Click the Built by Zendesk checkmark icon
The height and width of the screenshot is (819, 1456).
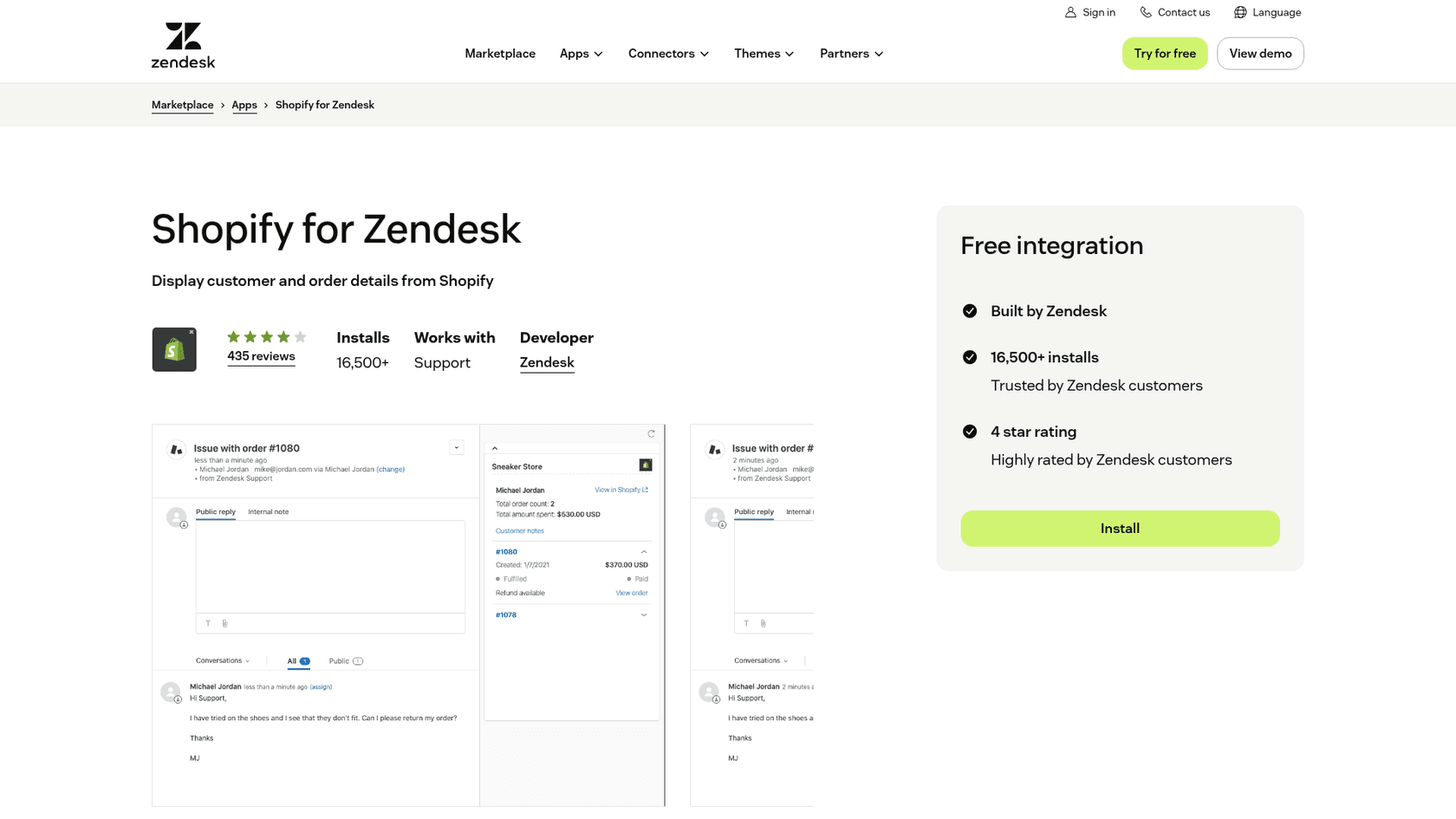pos(970,311)
